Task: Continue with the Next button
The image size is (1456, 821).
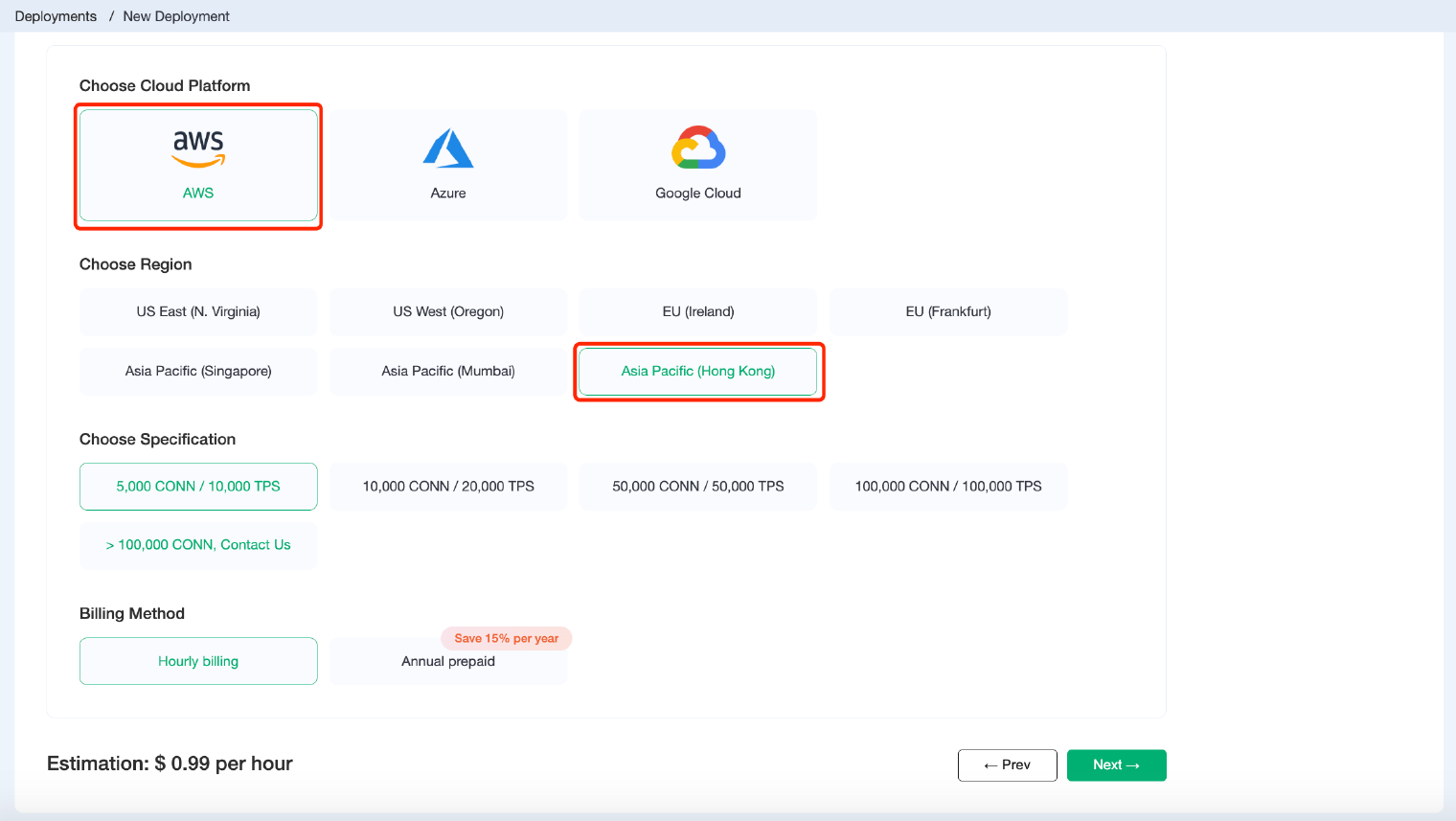Action: pos(1117,765)
